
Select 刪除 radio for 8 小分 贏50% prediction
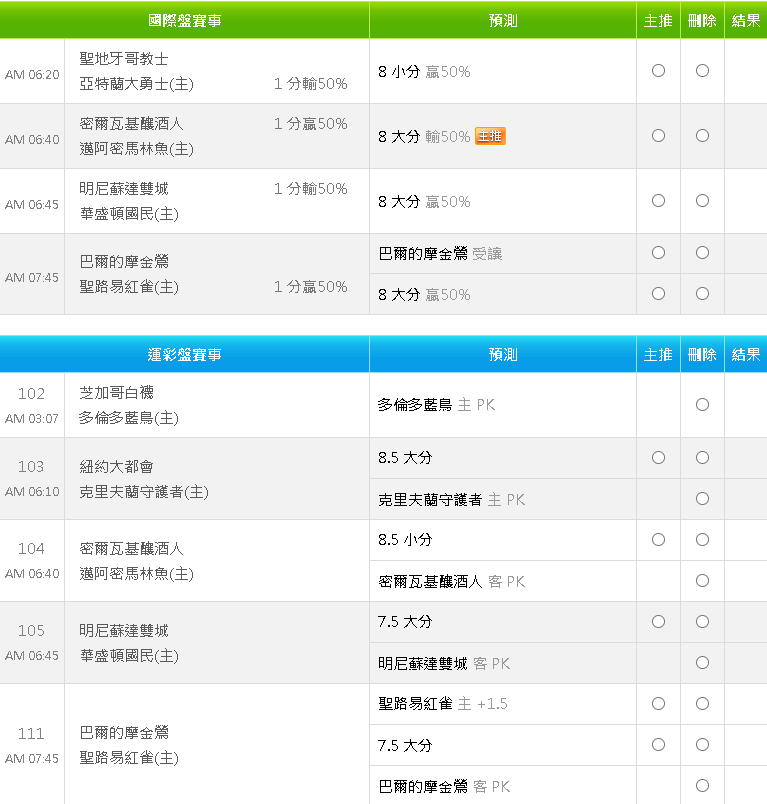pyautogui.click(x=702, y=71)
